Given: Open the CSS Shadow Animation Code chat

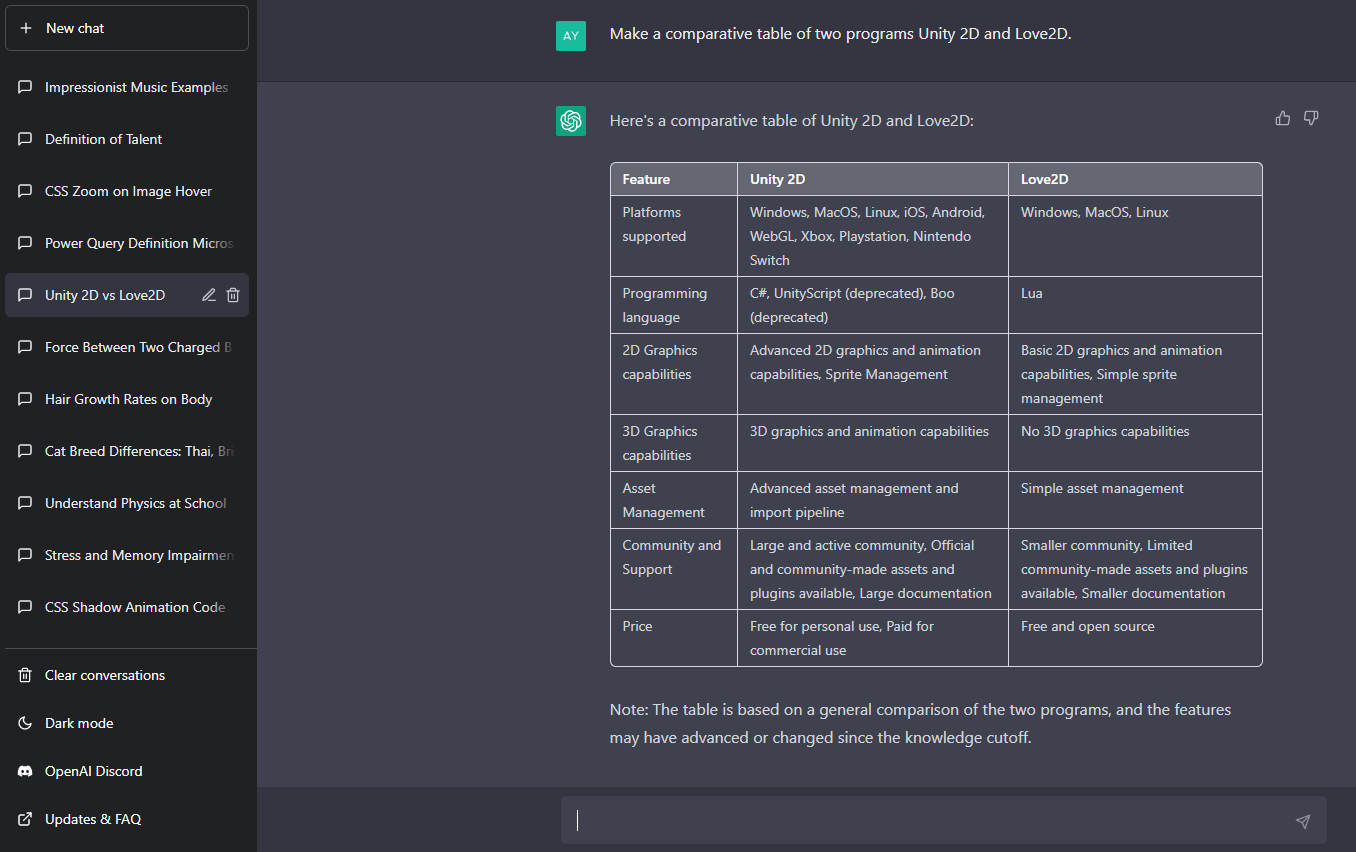Looking at the screenshot, I should 127,607.
